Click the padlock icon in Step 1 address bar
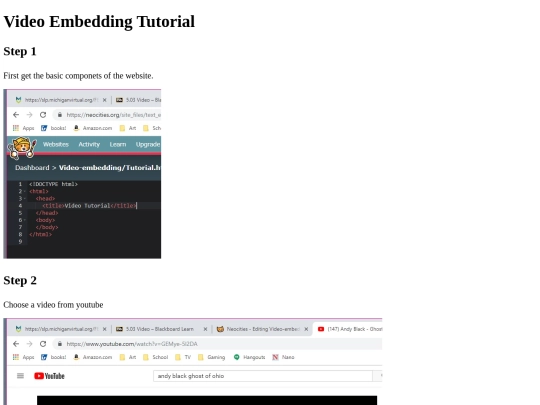Viewport: 540px width, 405px height. point(60,115)
